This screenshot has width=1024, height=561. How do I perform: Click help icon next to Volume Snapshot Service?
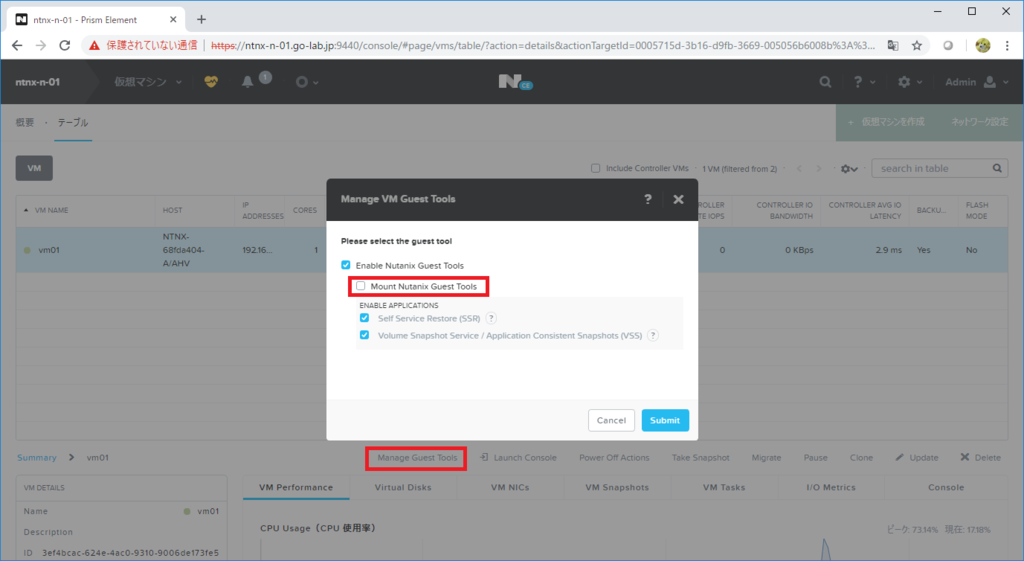(653, 335)
